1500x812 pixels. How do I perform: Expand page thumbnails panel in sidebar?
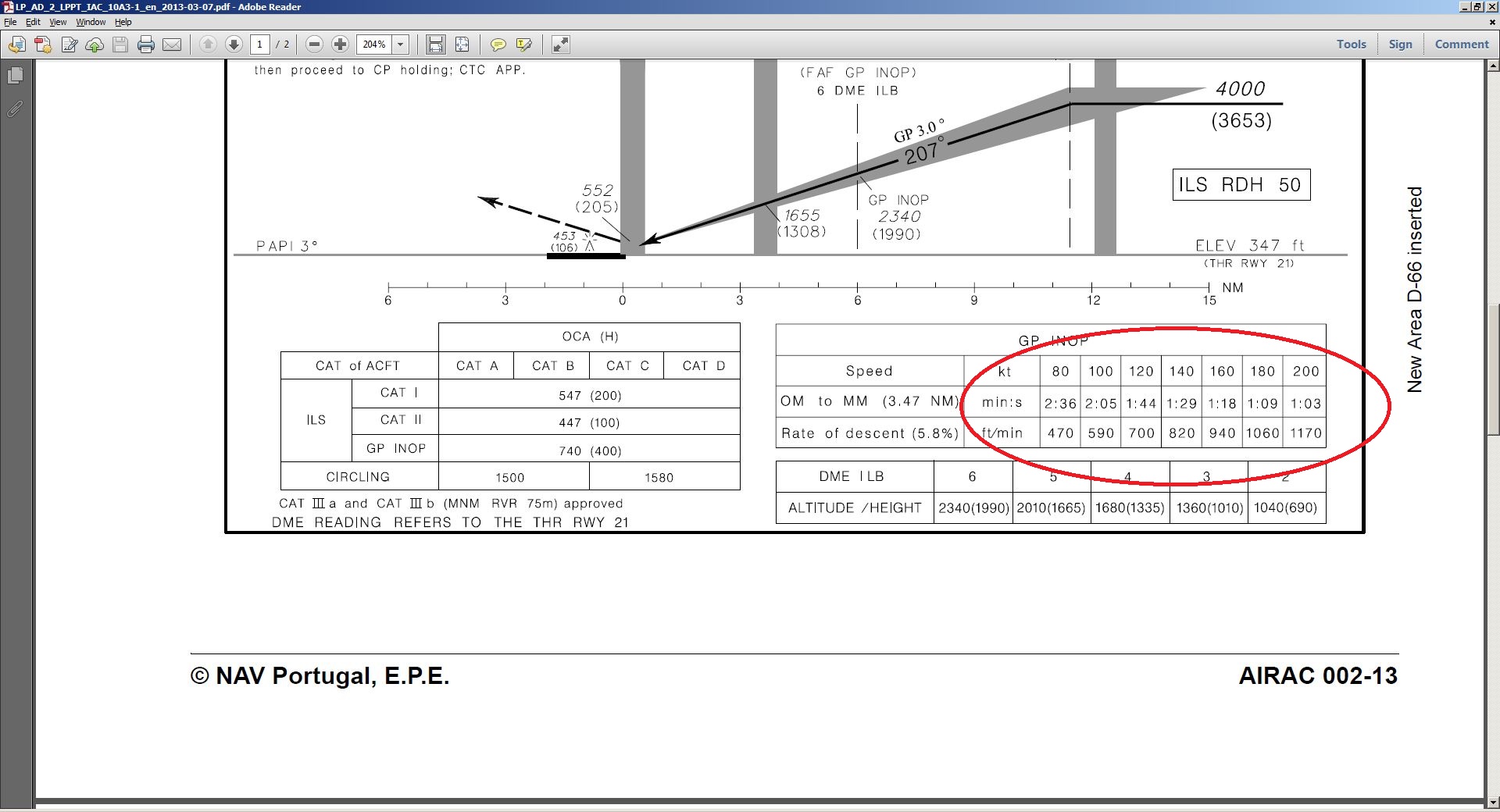click(15, 75)
